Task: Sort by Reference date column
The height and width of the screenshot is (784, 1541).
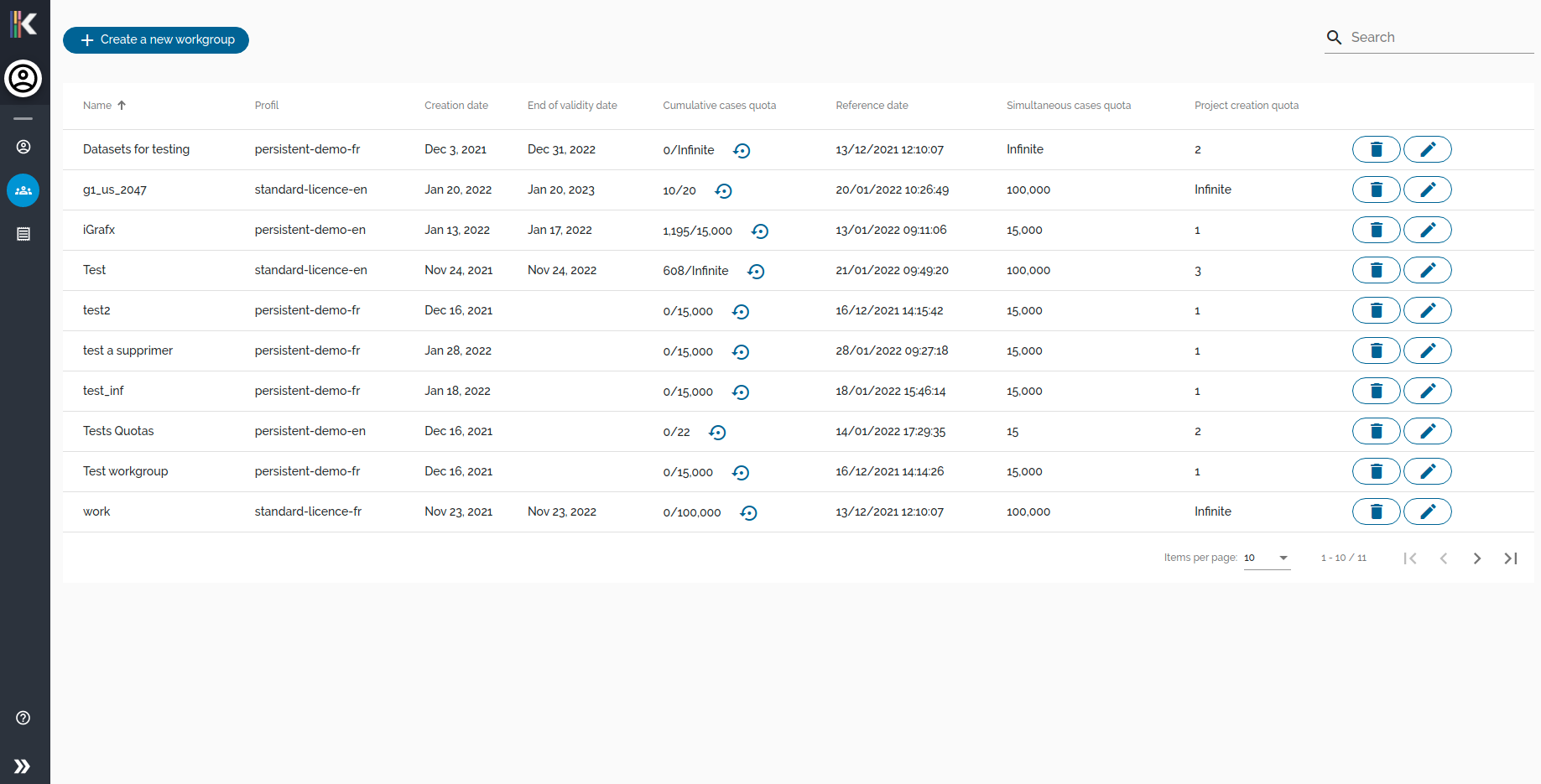Action: click(x=872, y=106)
